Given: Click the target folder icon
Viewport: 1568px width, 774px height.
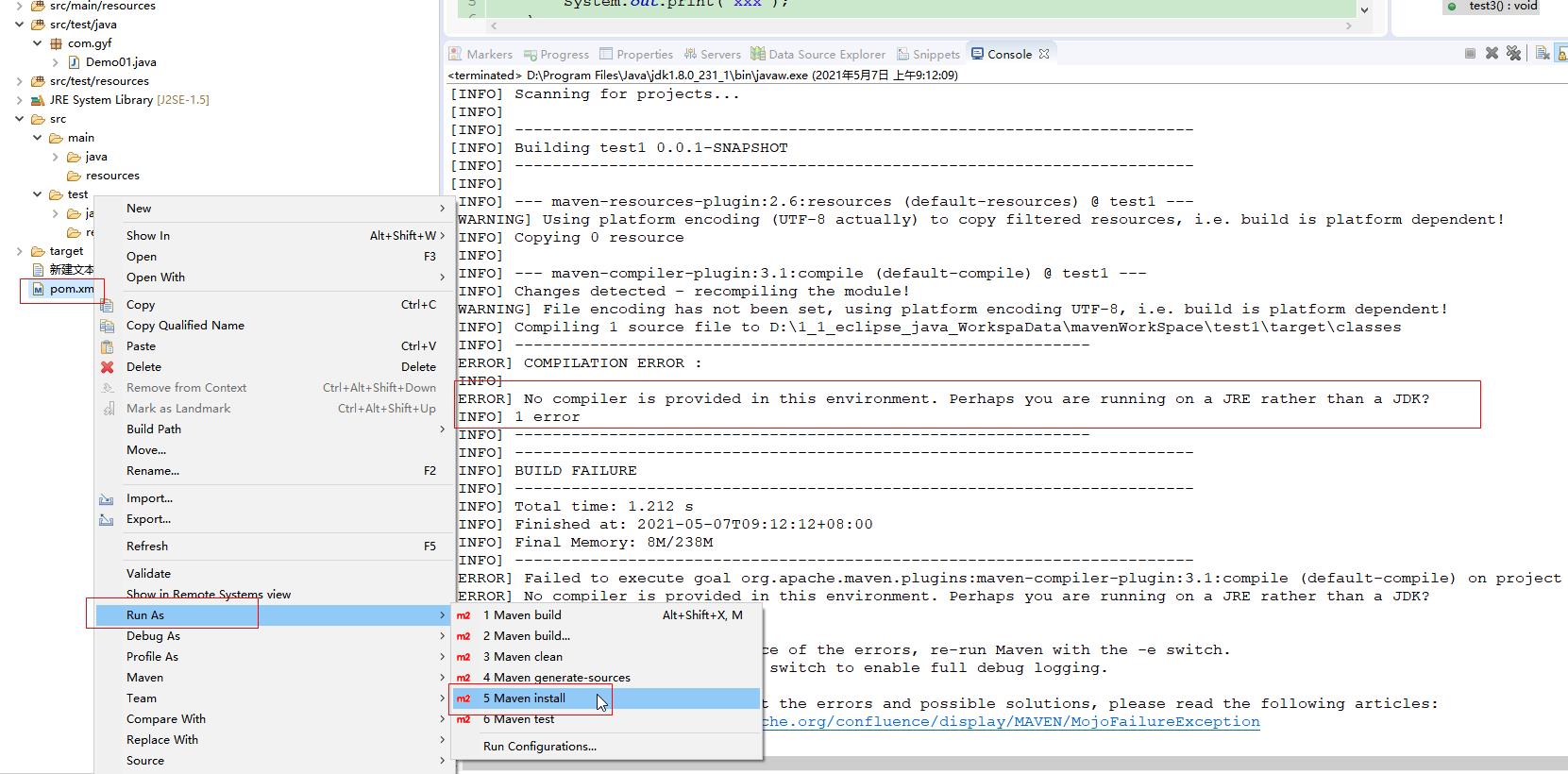Looking at the screenshot, I should pyautogui.click(x=38, y=251).
